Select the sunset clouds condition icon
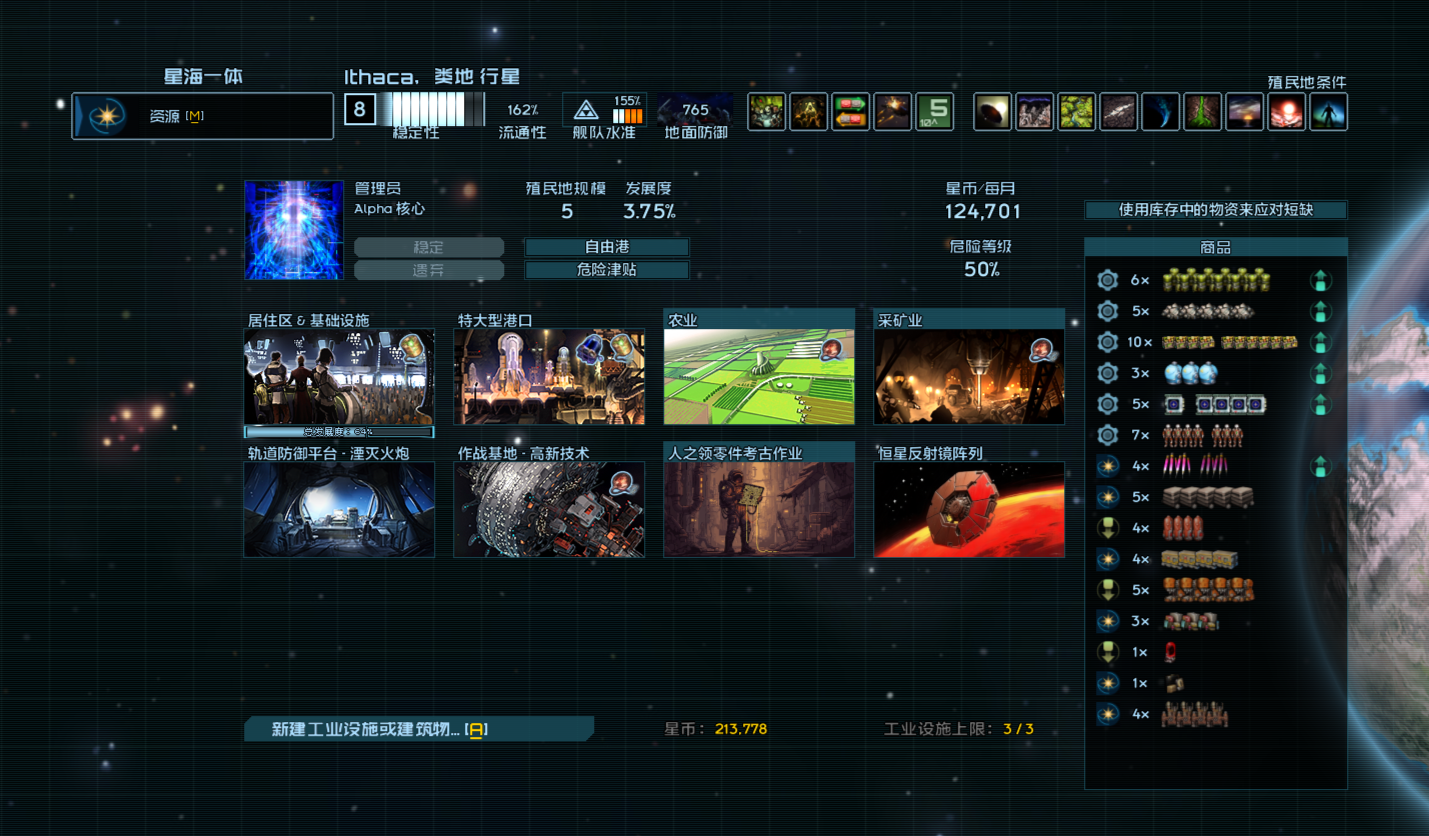Image resolution: width=1429 pixels, height=836 pixels. (1245, 112)
